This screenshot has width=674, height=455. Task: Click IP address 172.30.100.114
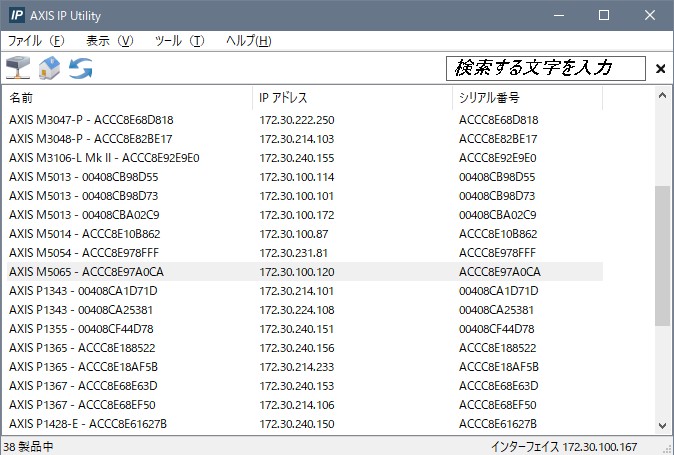pyautogui.click(x=297, y=177)
